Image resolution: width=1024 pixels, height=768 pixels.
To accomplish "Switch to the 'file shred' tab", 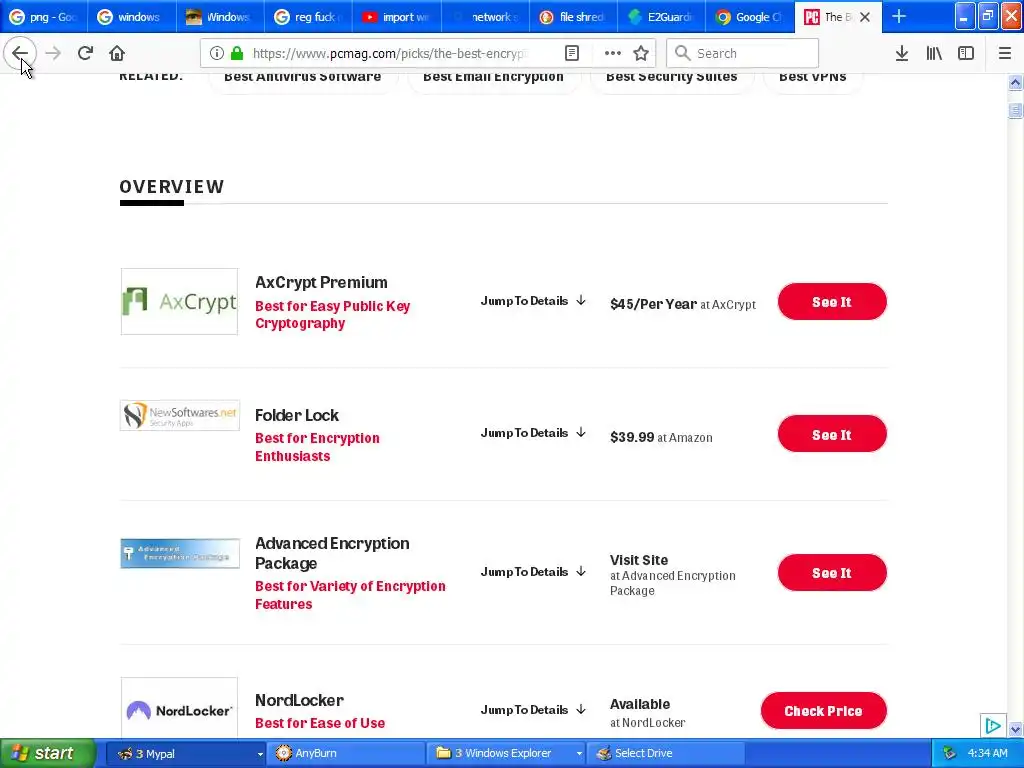I will click(x=573, y=17).
